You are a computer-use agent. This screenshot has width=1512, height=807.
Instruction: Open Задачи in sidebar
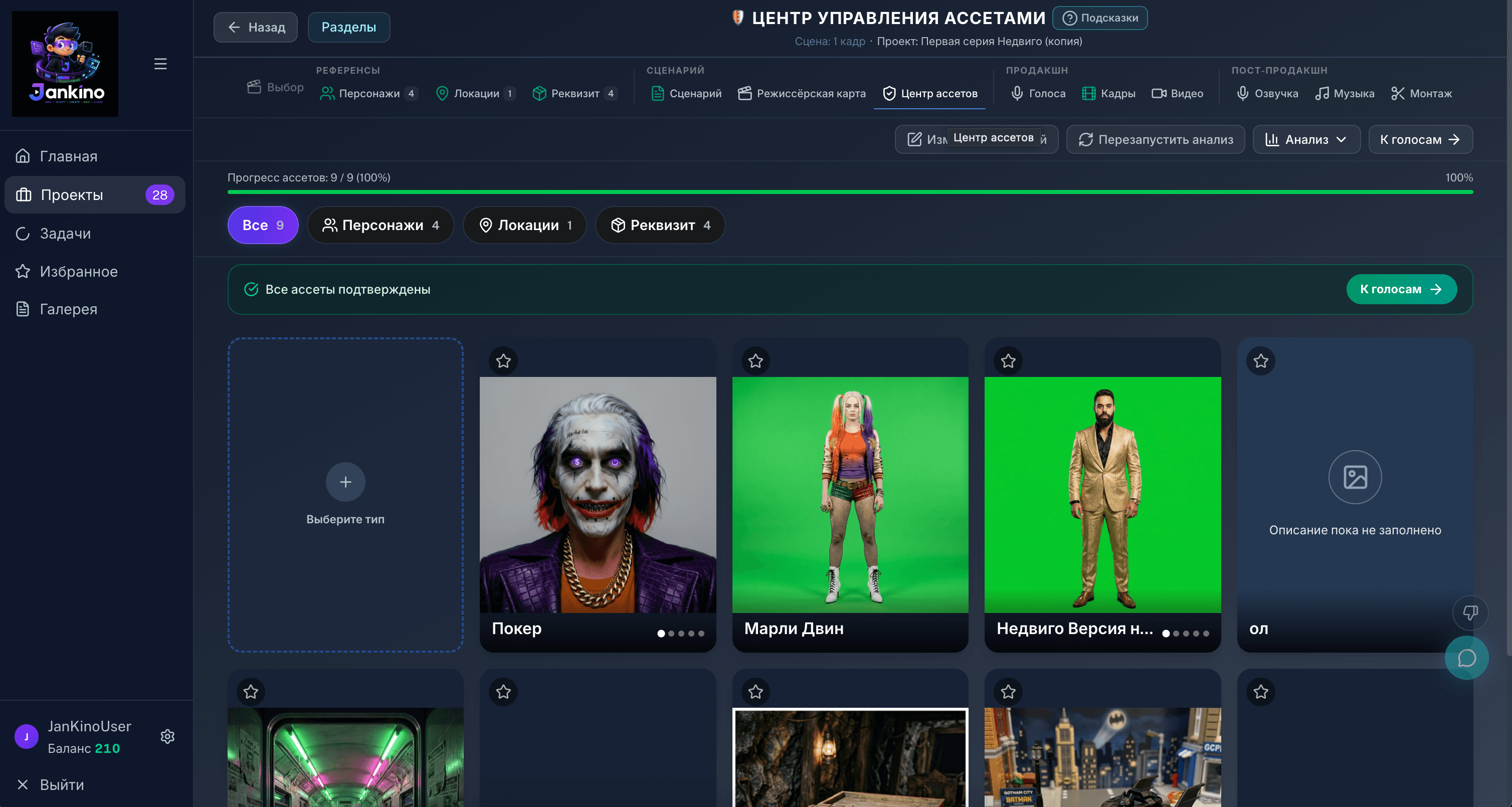95,233
